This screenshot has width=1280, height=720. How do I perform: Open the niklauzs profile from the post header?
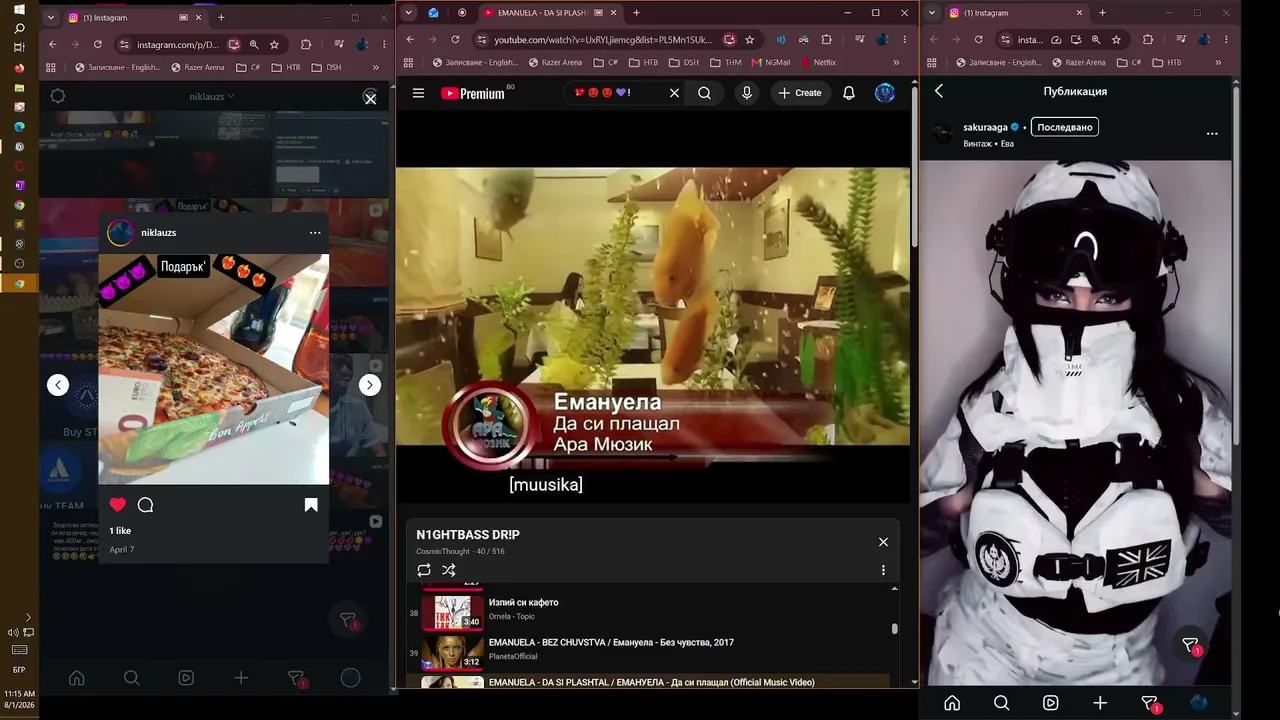(158, 233)
